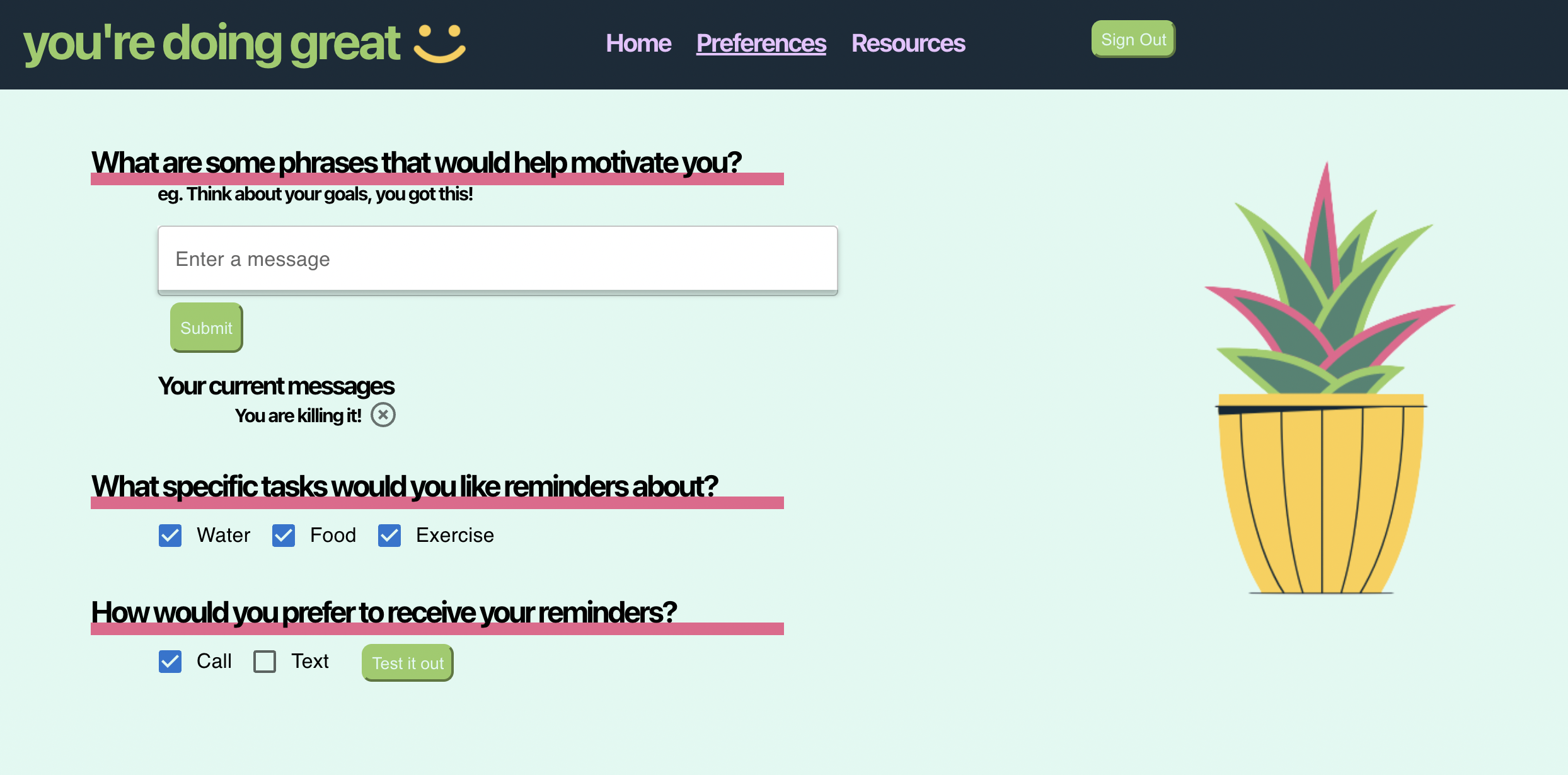The height and width of the screenshot is (775, 1568).
Task: Uncheck the Food reminder checkbox
Action: (284, 536)
